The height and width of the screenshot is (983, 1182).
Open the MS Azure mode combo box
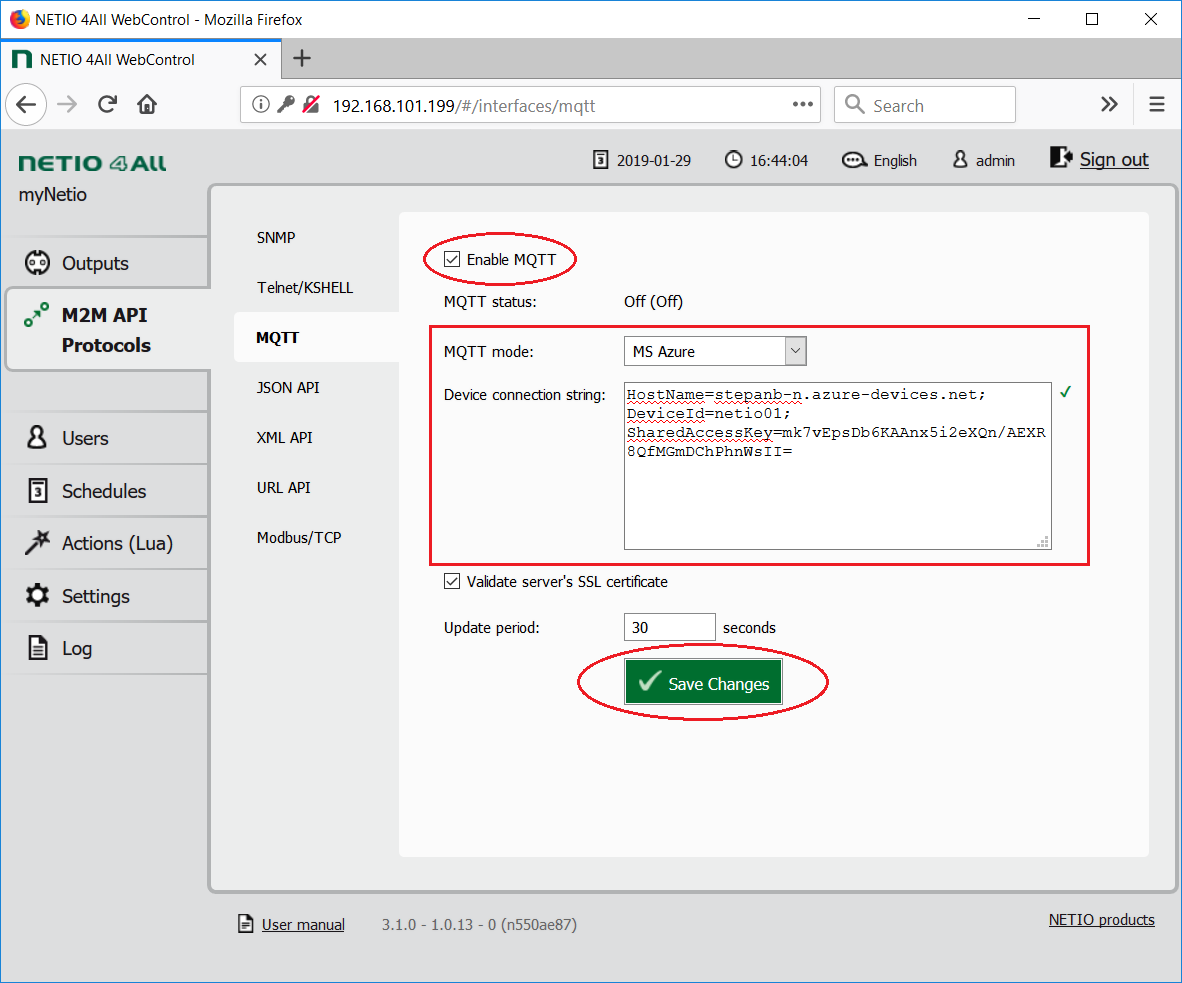pos(715,351)
